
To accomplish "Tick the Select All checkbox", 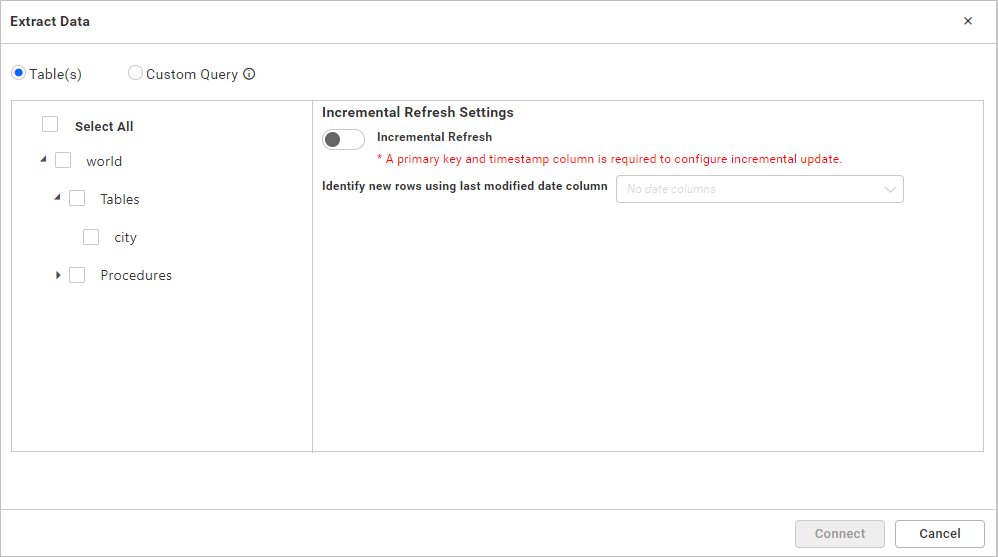I will click(50, 125).
